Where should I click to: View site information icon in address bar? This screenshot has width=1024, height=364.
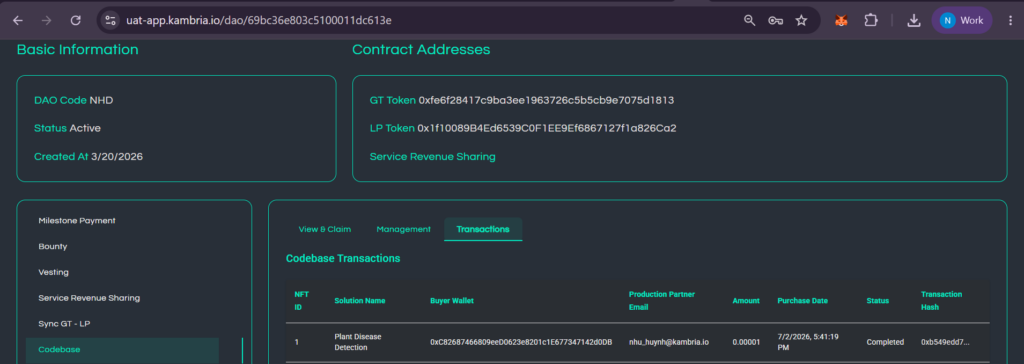point(110,20)
